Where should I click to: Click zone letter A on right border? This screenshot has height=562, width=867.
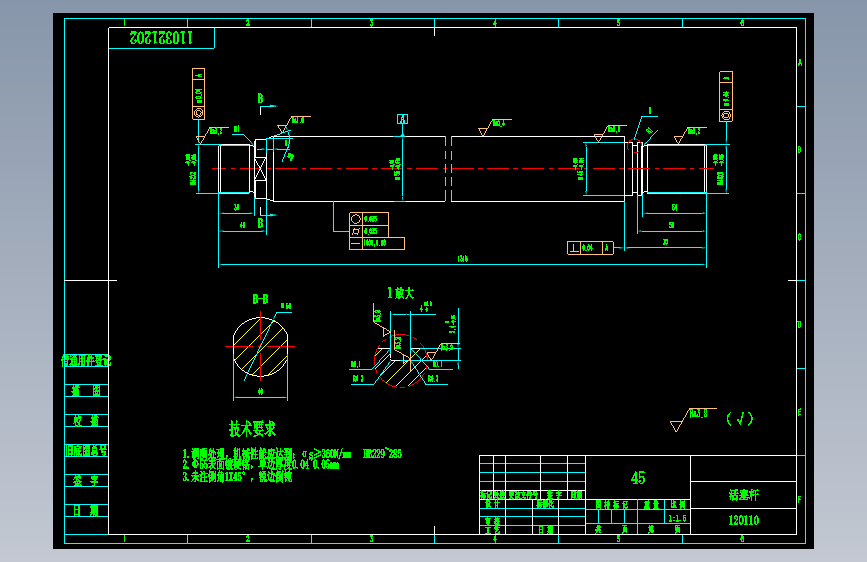pyautogui.click(x=800, y=63)
